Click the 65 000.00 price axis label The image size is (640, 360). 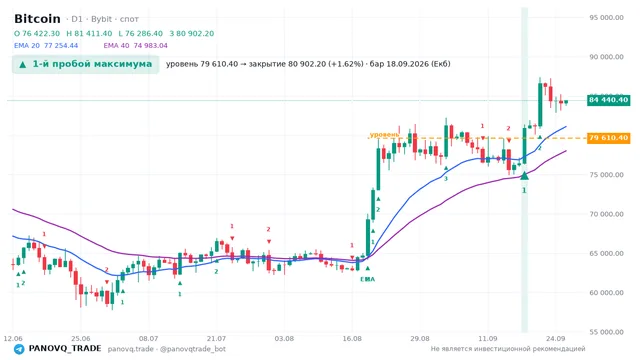pyautogui.click(x=606, y=253)
